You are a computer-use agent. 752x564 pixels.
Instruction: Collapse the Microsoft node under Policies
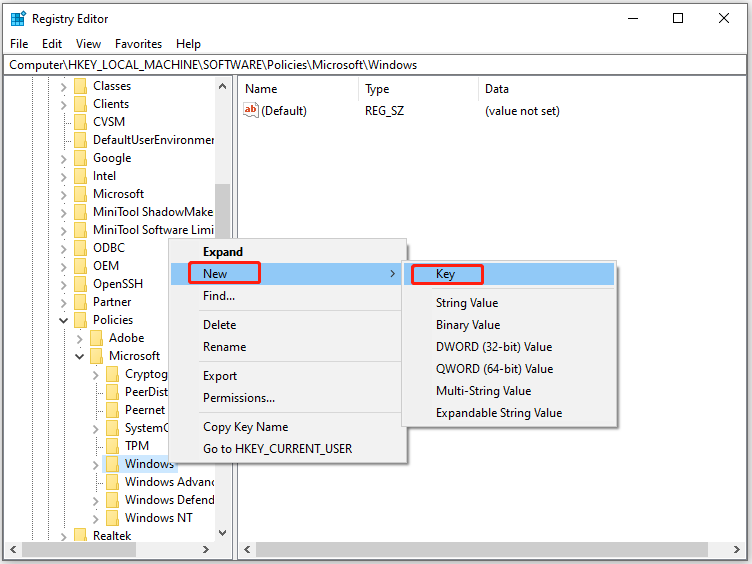tap(80, 356)
